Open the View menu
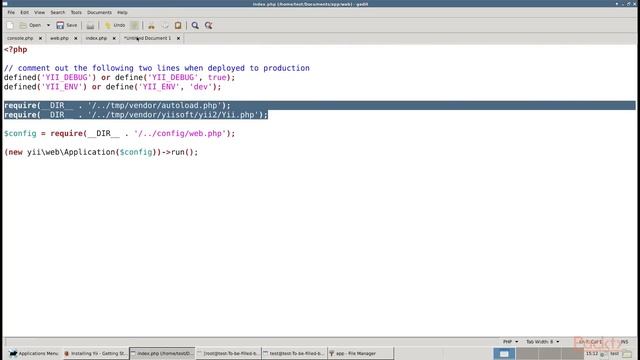The height and width of the screenshot is (360, 640). 40,12
